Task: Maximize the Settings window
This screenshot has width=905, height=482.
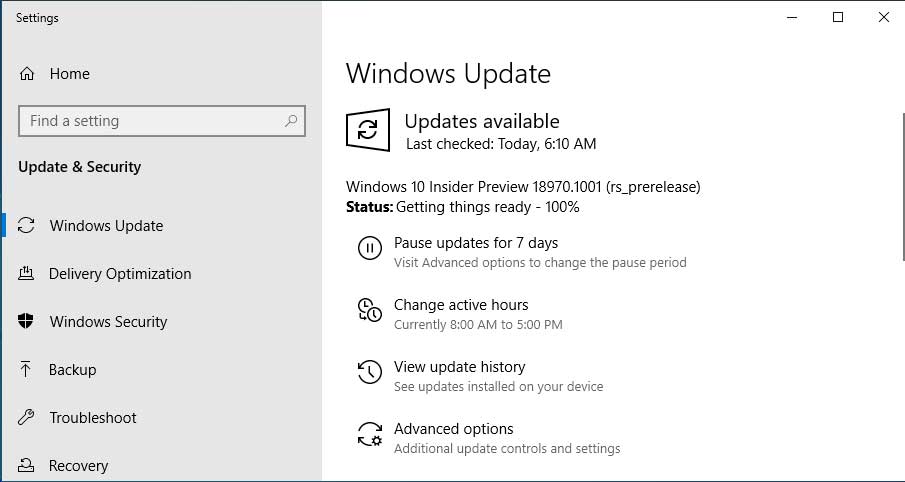Action: 837,17
